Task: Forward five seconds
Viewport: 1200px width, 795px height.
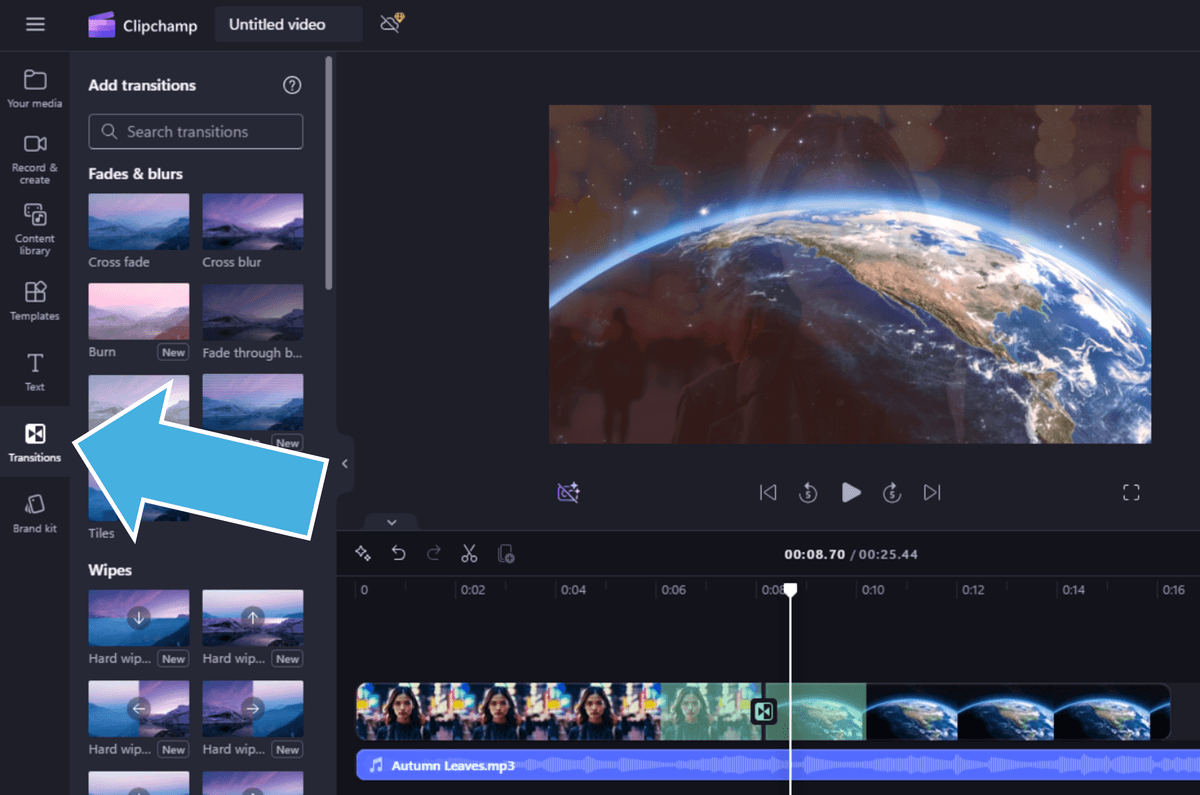Action: (x=892, y=492)
